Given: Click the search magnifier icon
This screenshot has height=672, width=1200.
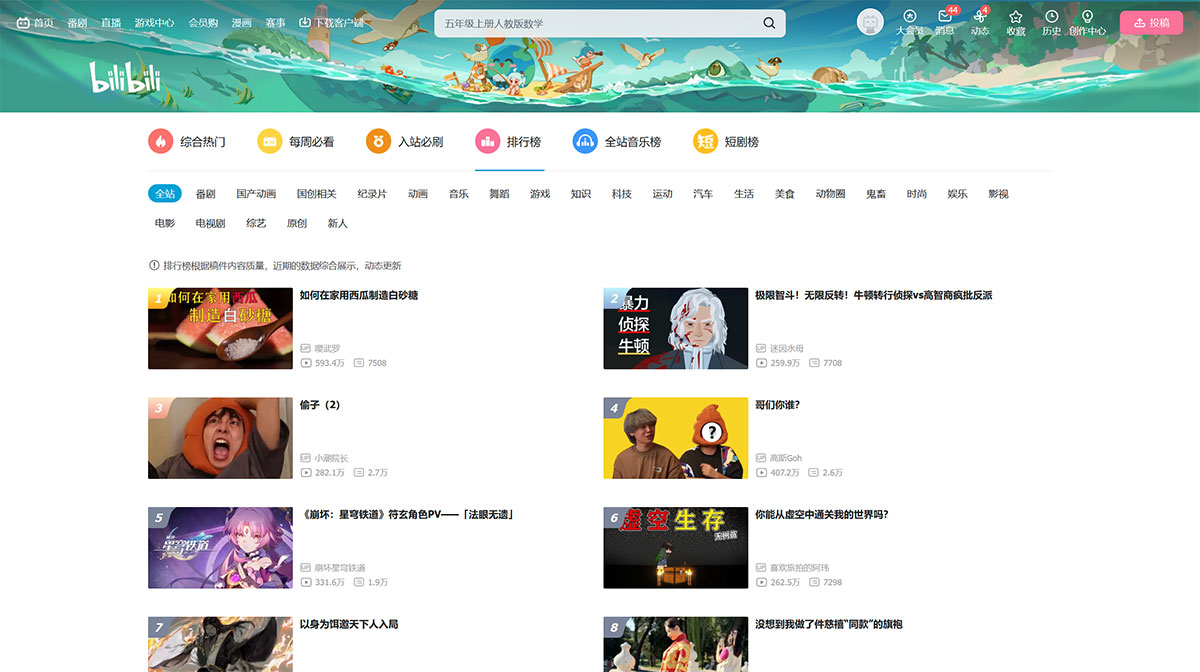Looking at the screenshot, I should tap(768, 22).
